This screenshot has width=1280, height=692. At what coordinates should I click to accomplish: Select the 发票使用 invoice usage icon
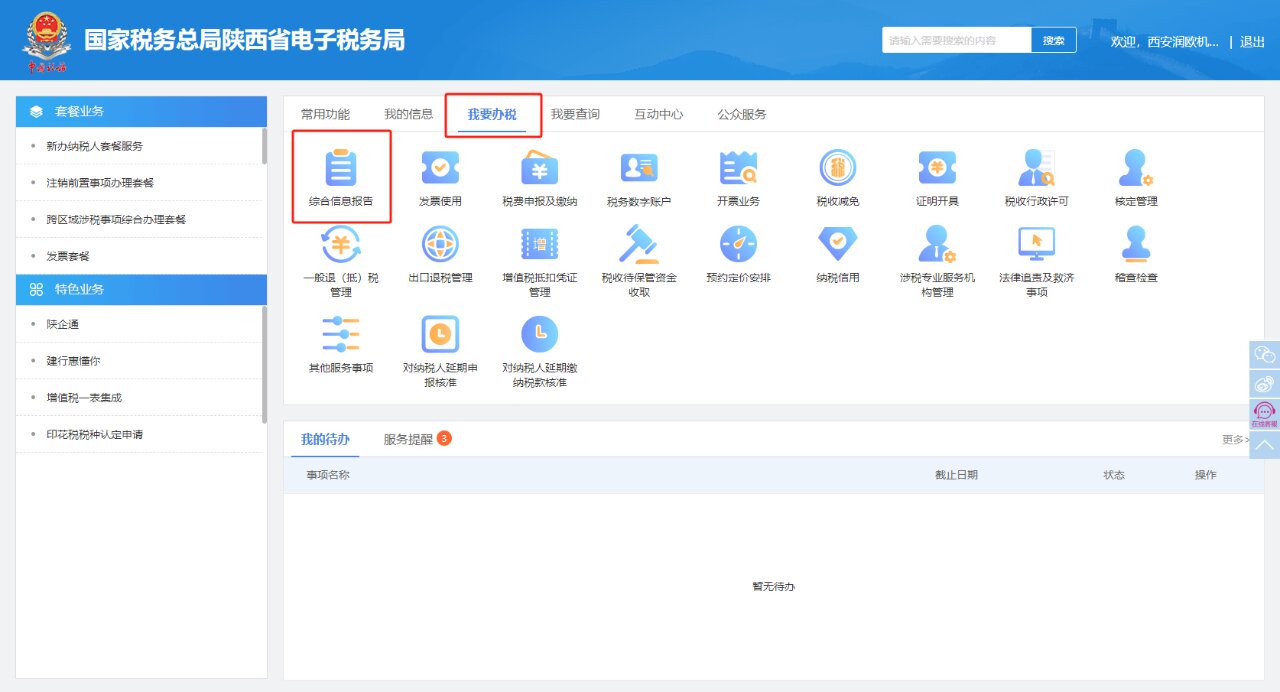pos(438,176)
